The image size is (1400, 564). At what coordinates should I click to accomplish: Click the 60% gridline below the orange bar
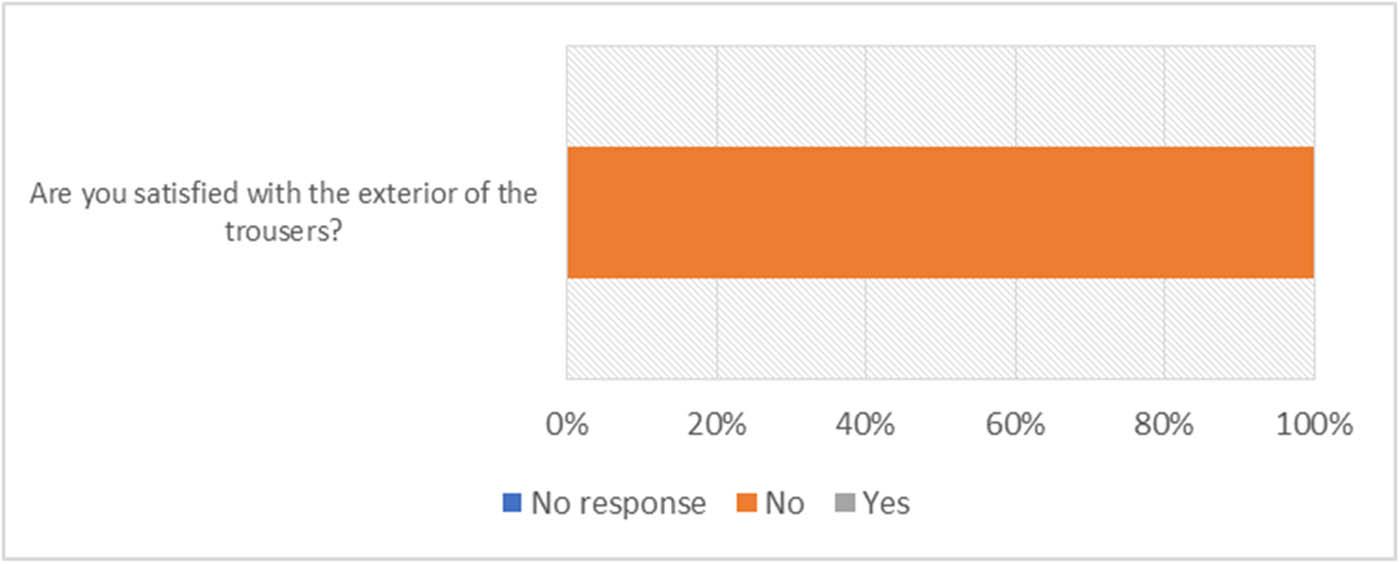coord(1016,329)
